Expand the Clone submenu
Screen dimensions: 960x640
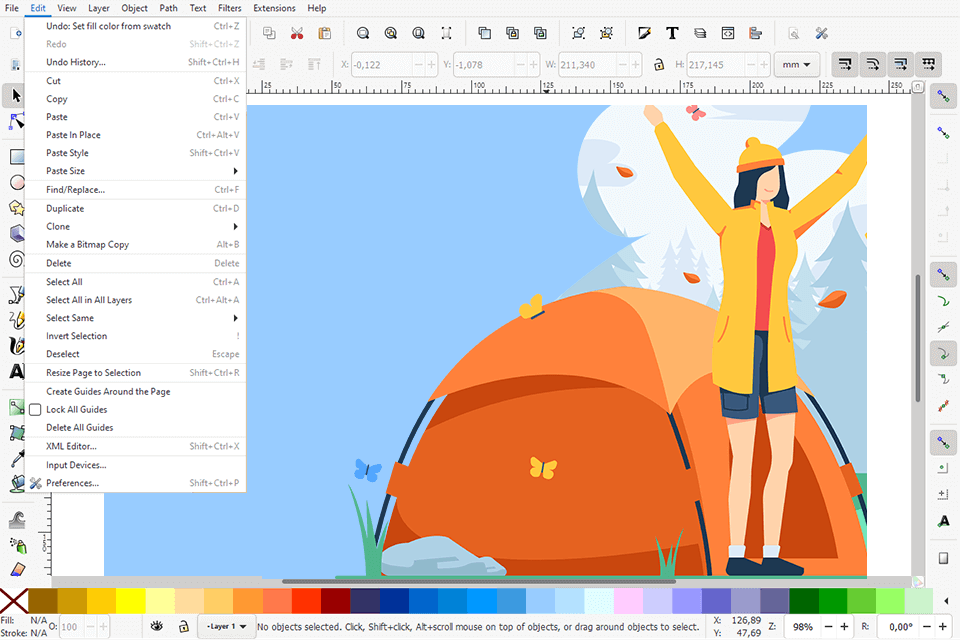(x=135, y=227)
